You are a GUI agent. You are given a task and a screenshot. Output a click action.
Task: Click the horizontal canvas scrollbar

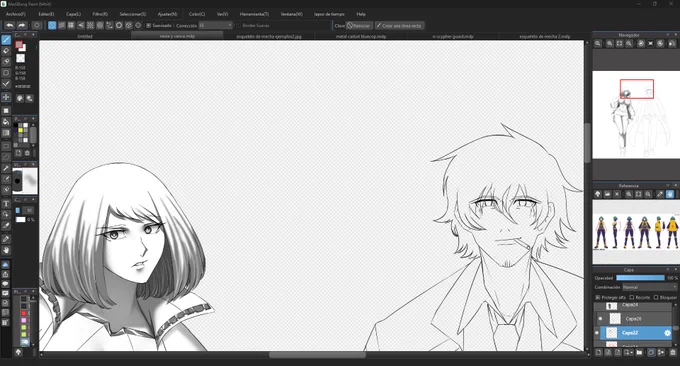click(x=317, y=354)
